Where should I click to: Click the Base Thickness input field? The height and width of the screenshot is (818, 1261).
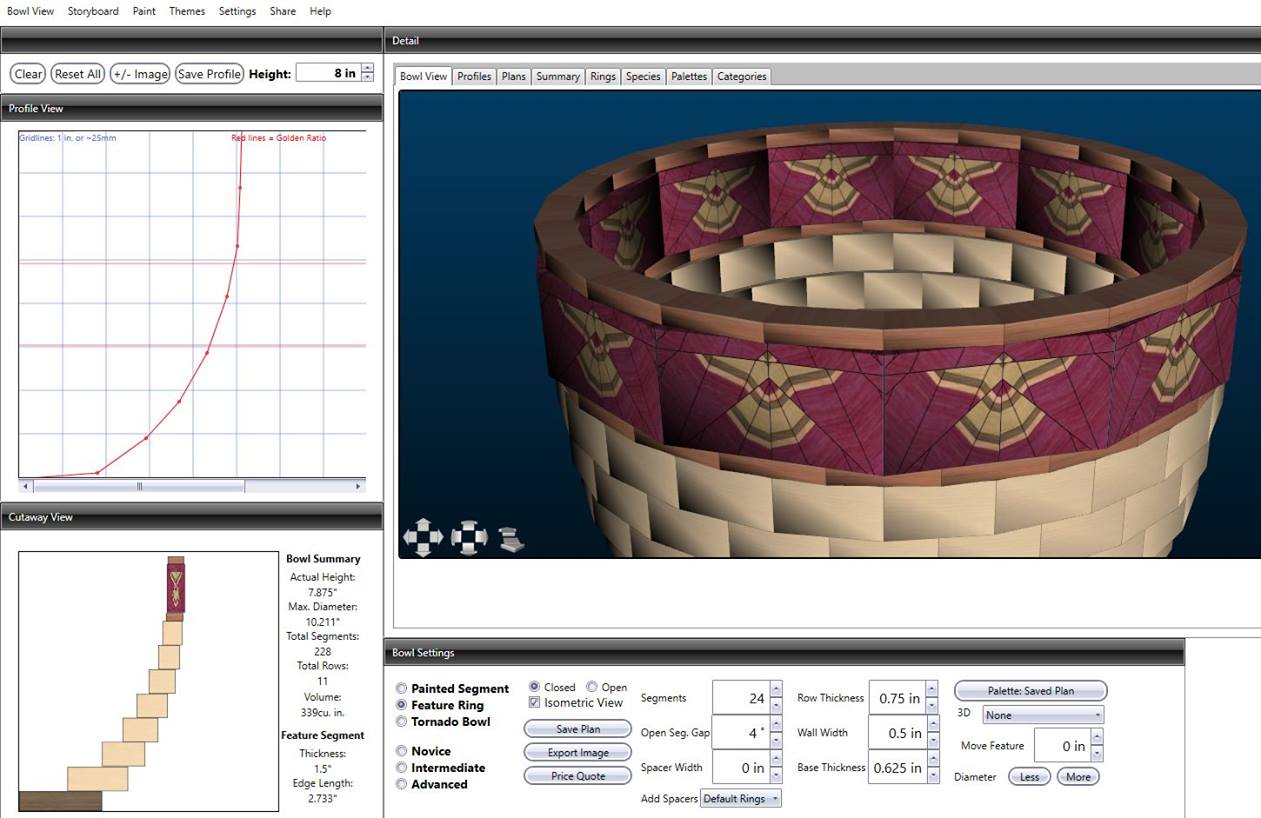click(x=897, y=768)
